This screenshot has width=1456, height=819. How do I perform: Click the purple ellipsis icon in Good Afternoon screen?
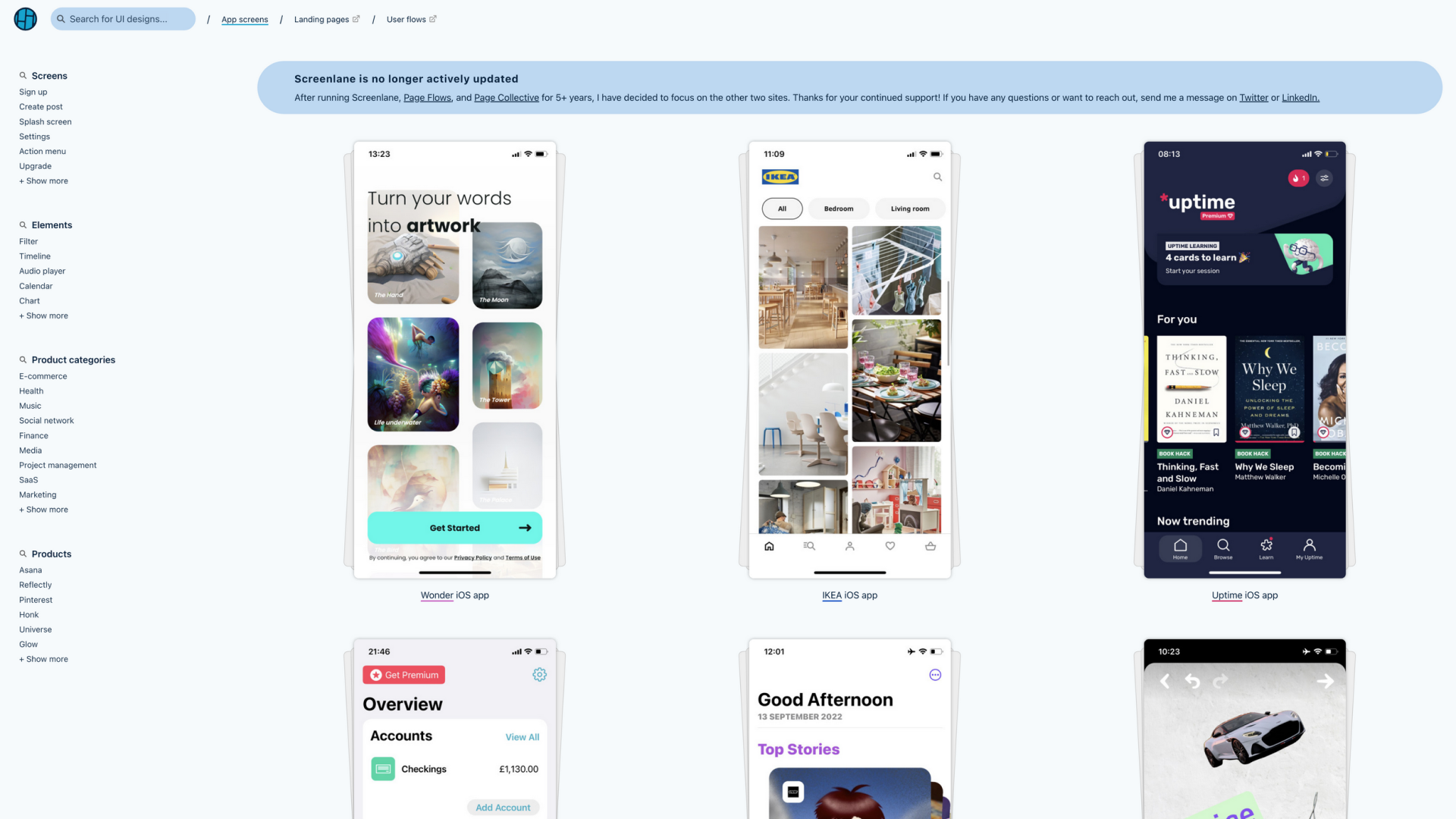tap(935, 675)
